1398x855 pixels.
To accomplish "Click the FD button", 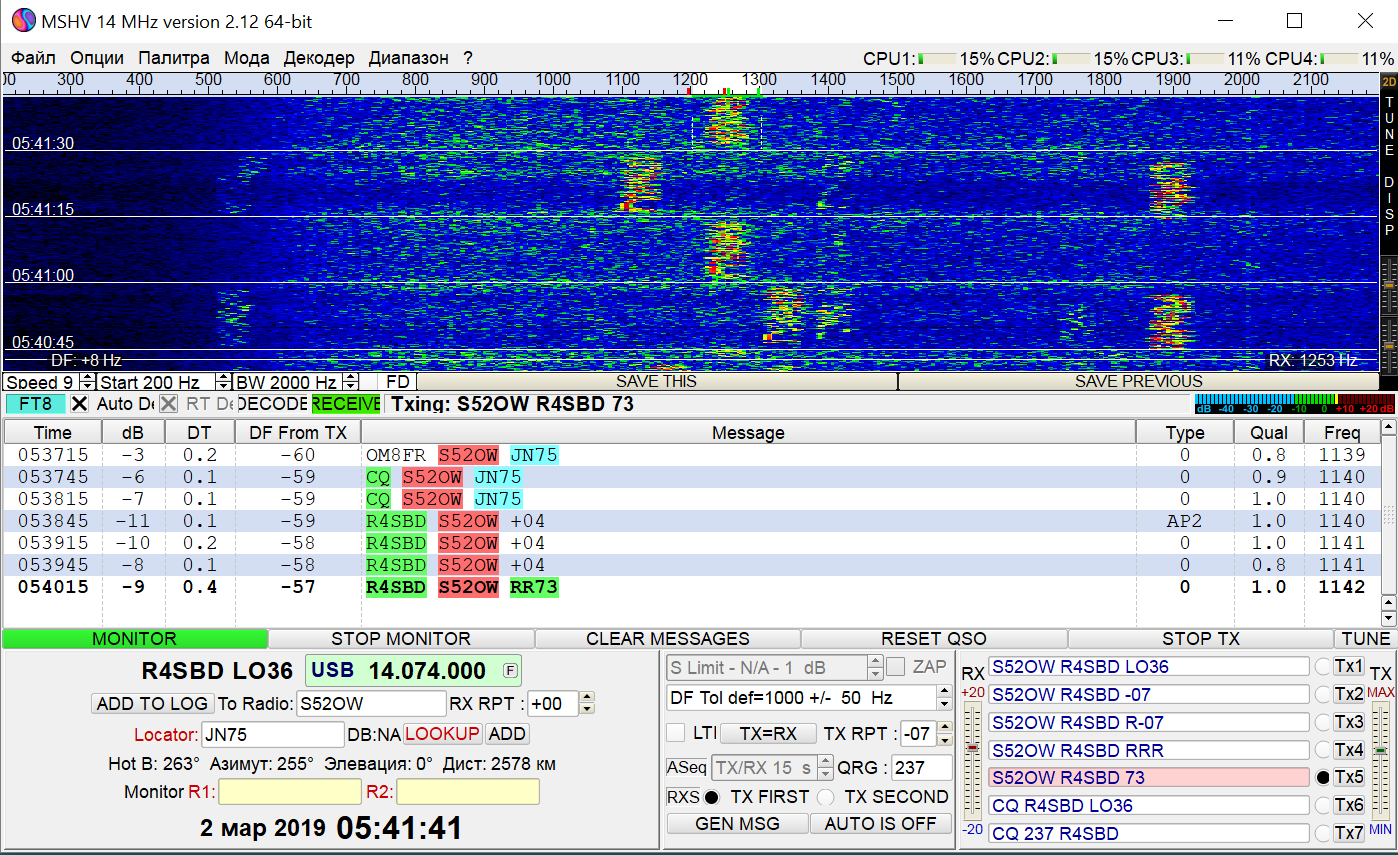I will click(x=398, y=381).
